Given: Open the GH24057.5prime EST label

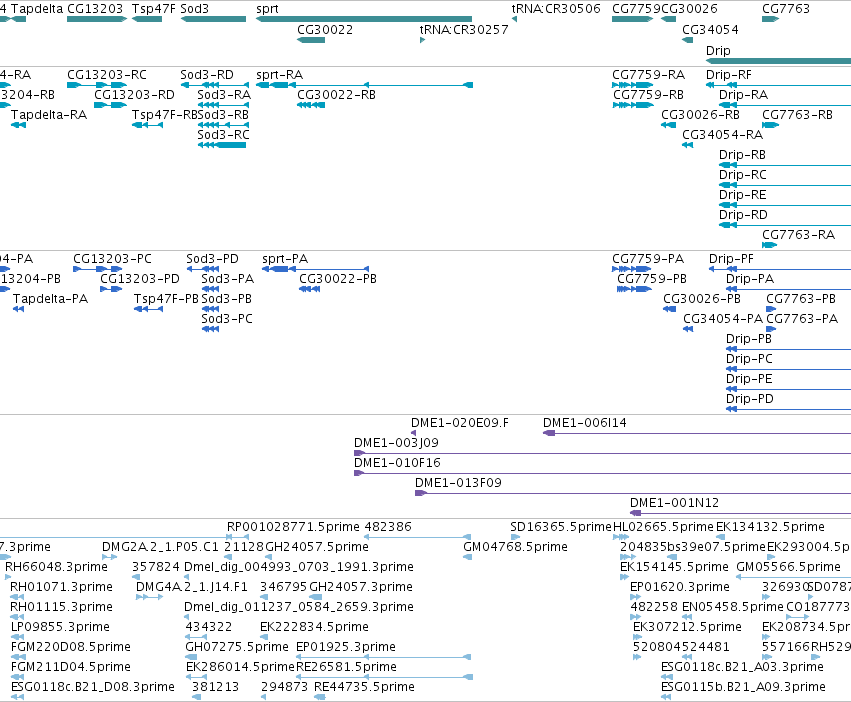Looking at the screenshot, I should (317, 547).
